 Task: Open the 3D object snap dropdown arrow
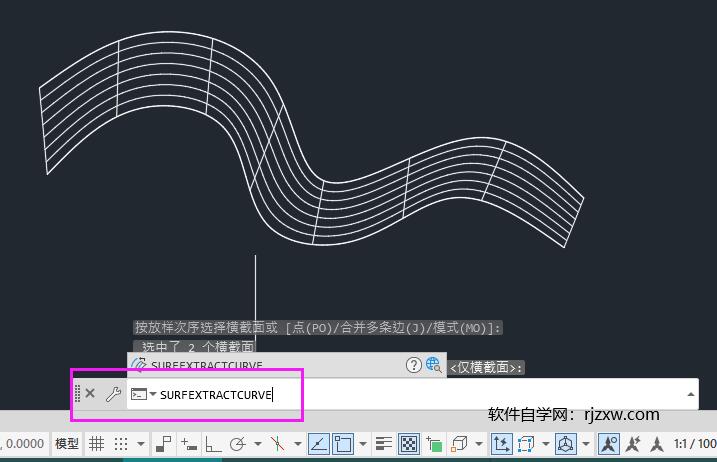point(479,444)
